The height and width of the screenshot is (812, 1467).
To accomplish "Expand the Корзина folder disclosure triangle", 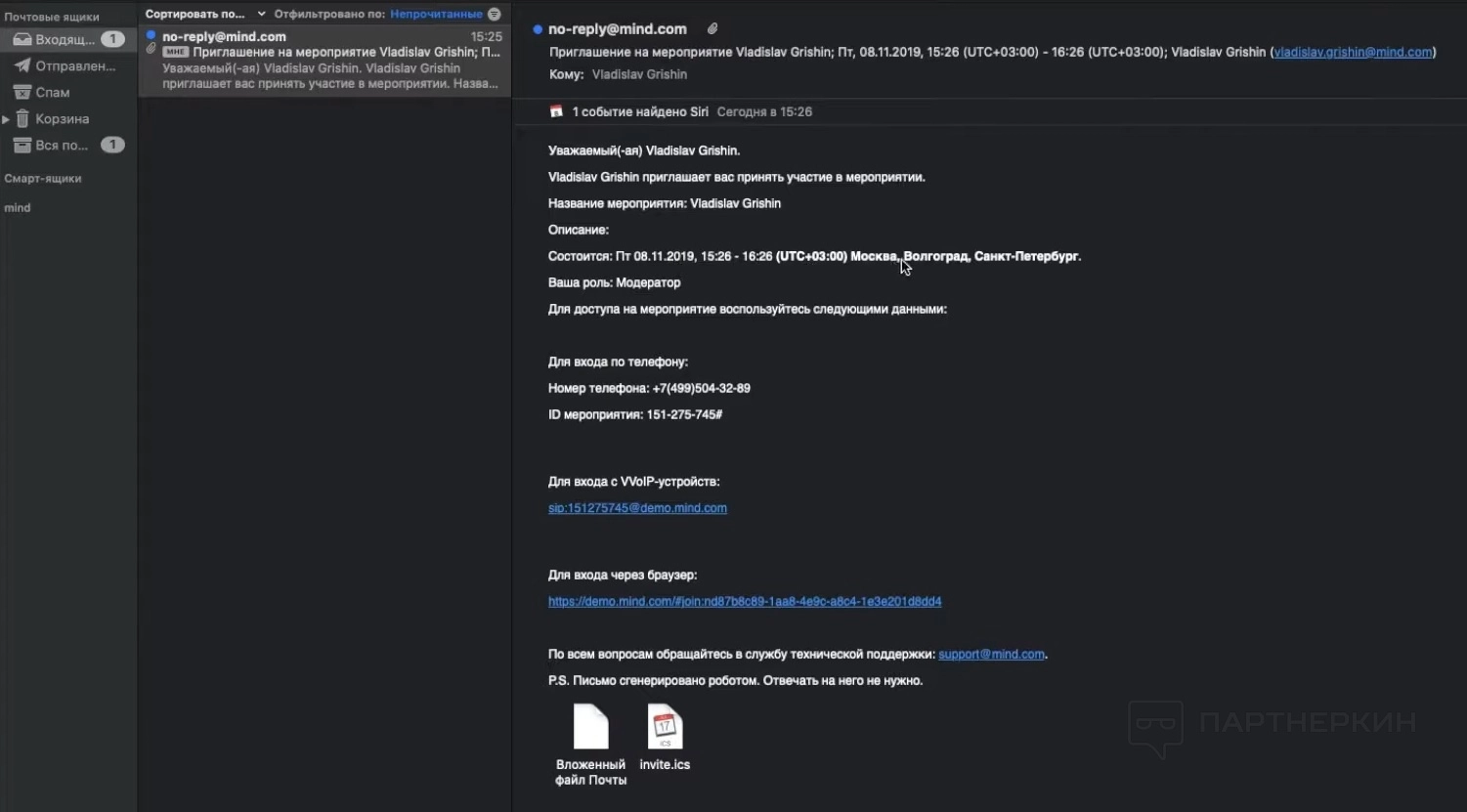I will [6, 119].
